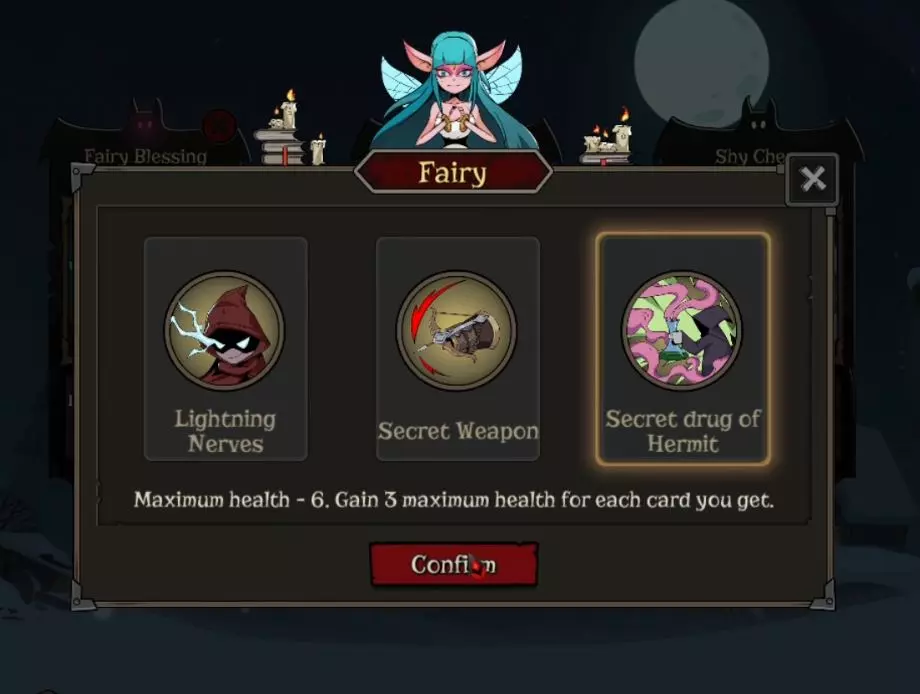
Task: Click the Fairy title banner
Action: pos(453,172)
